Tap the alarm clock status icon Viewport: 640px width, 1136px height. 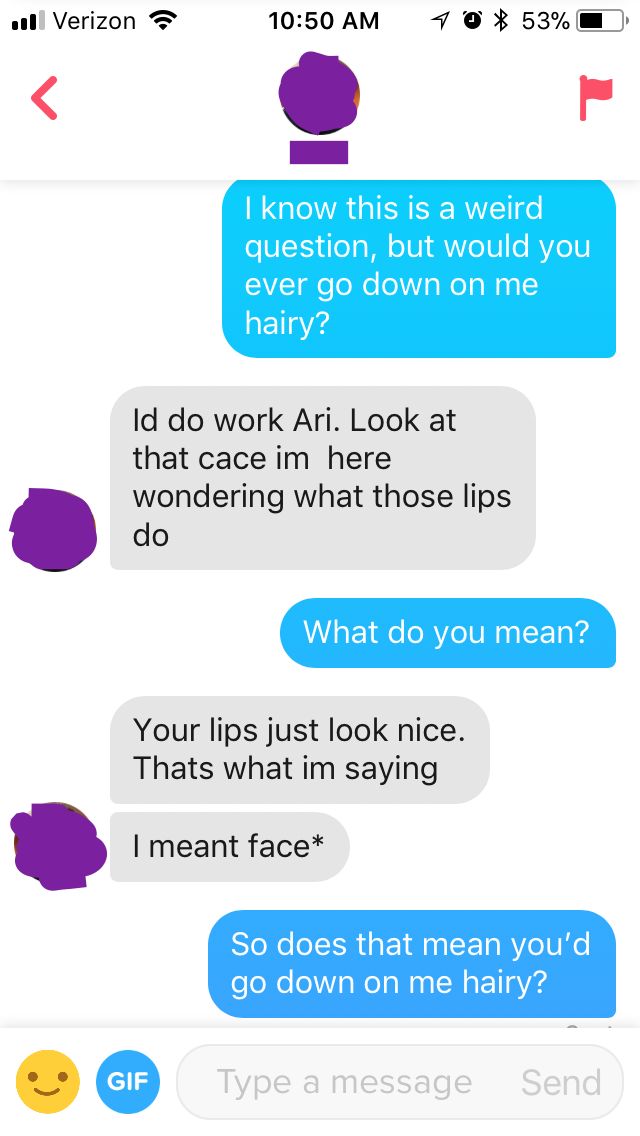click(x=472, y=21)
